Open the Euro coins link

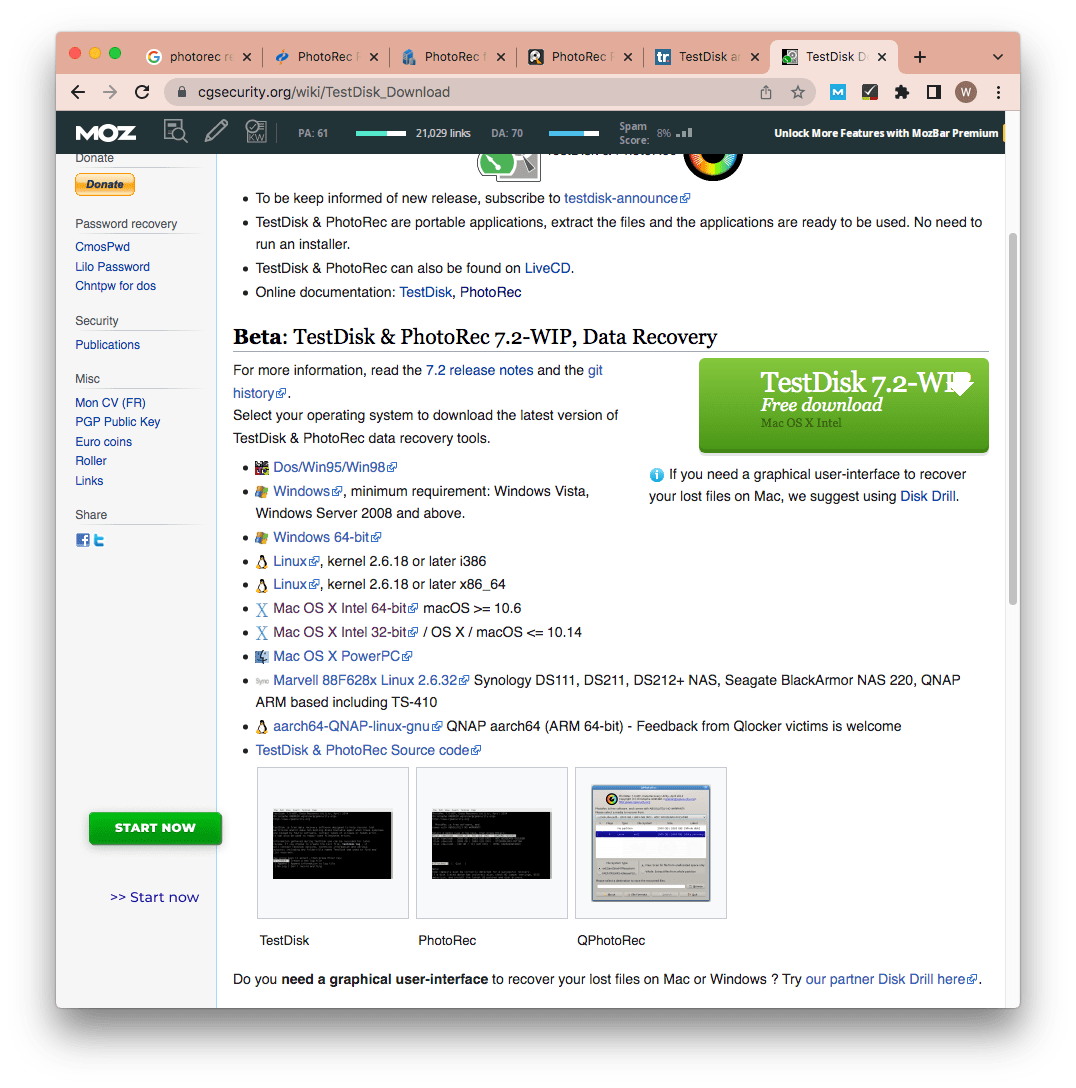(x=103, y=442)
